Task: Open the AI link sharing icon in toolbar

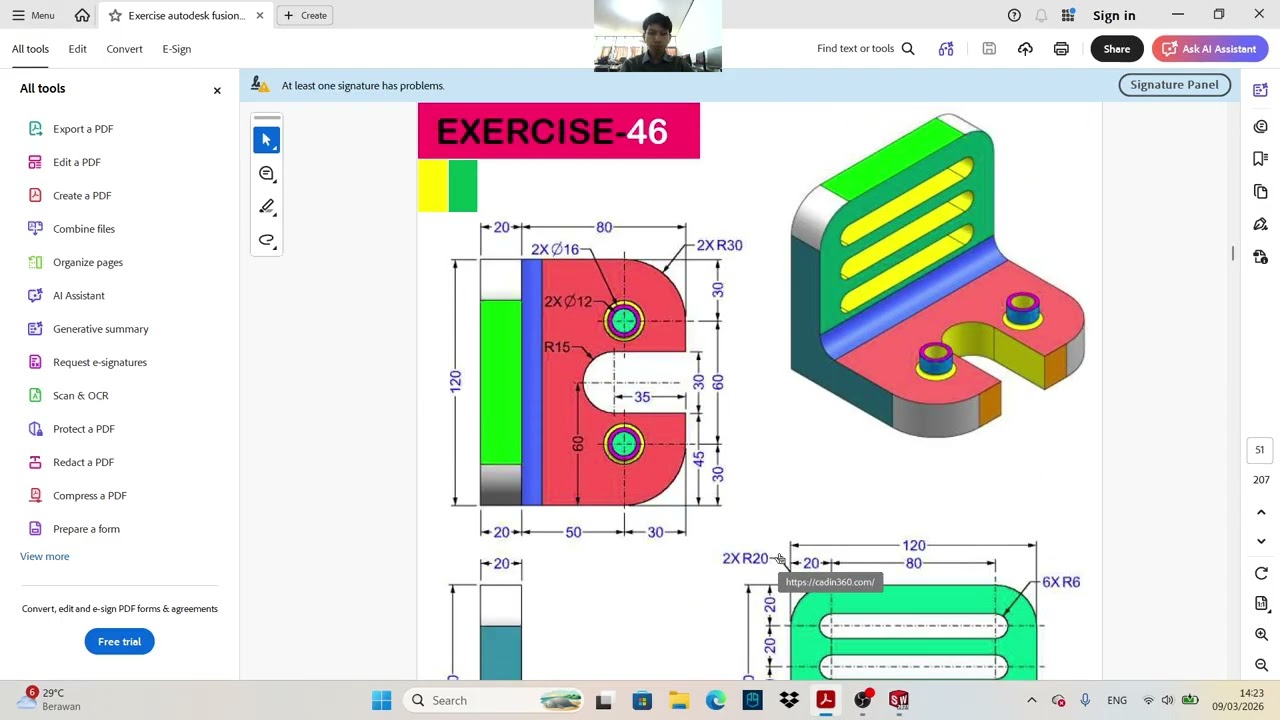Action: point(946,49)
